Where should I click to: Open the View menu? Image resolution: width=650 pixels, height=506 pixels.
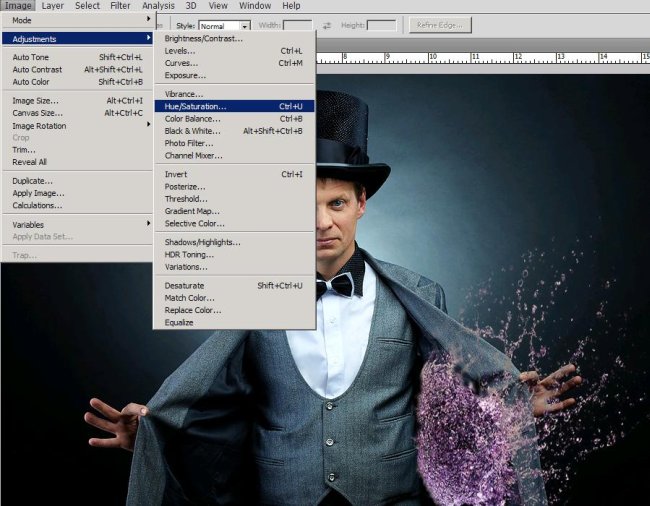click(218, 5)
